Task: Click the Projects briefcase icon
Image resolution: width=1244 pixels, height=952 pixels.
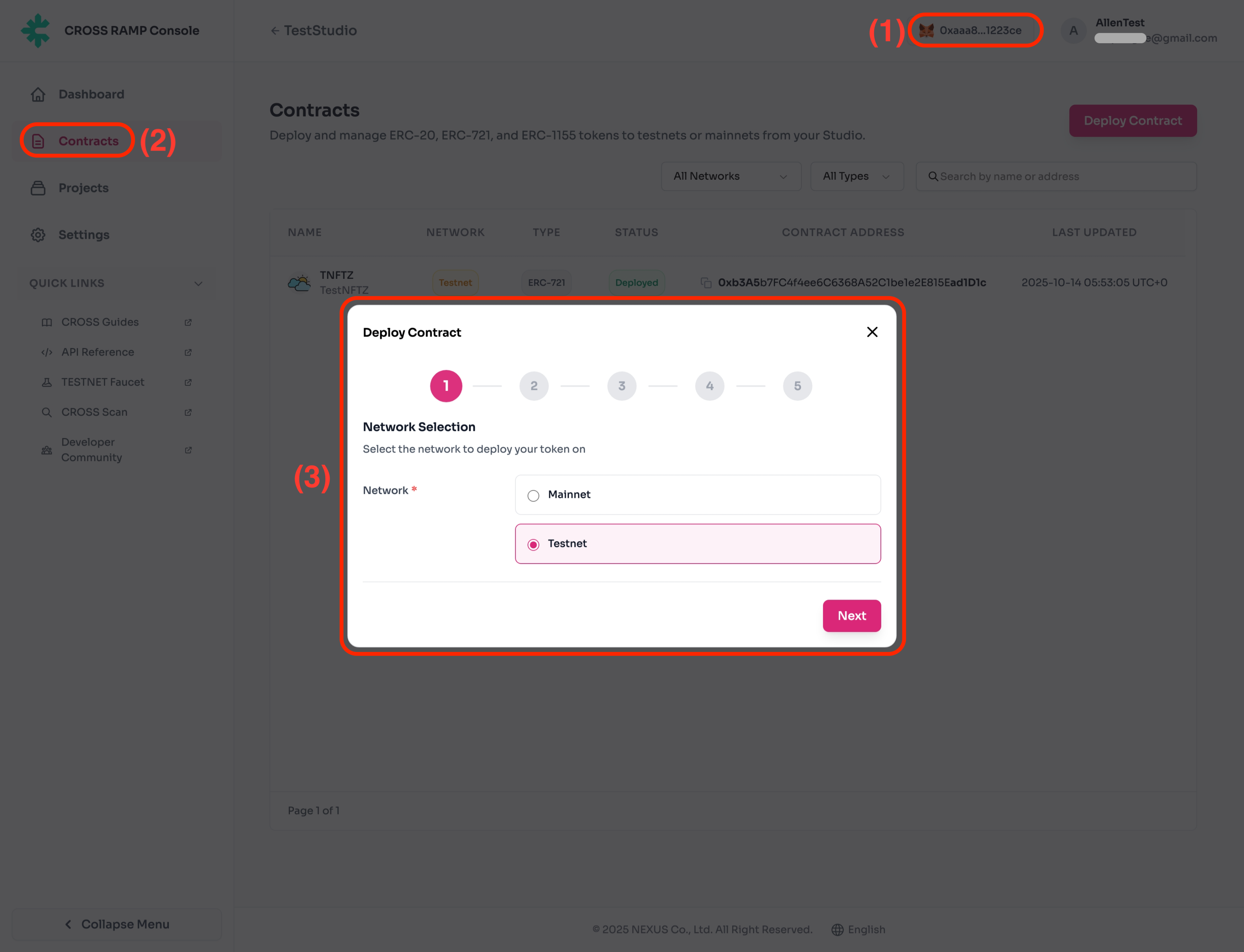Action: coord(38,188)
